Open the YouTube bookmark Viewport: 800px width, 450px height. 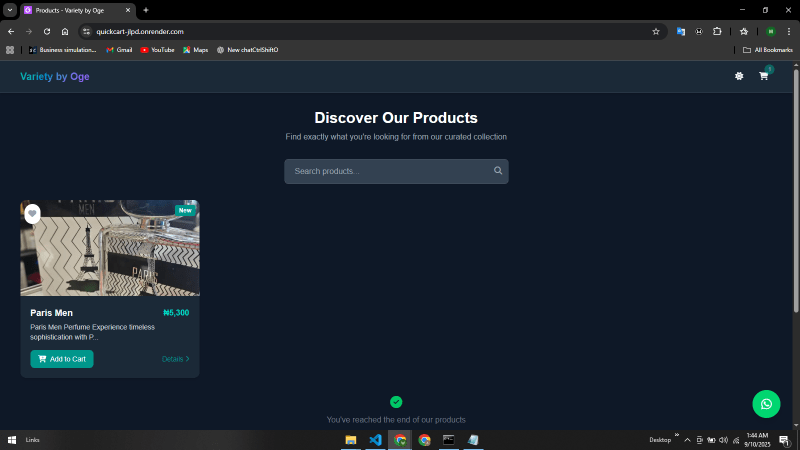(x=157, y=50)
